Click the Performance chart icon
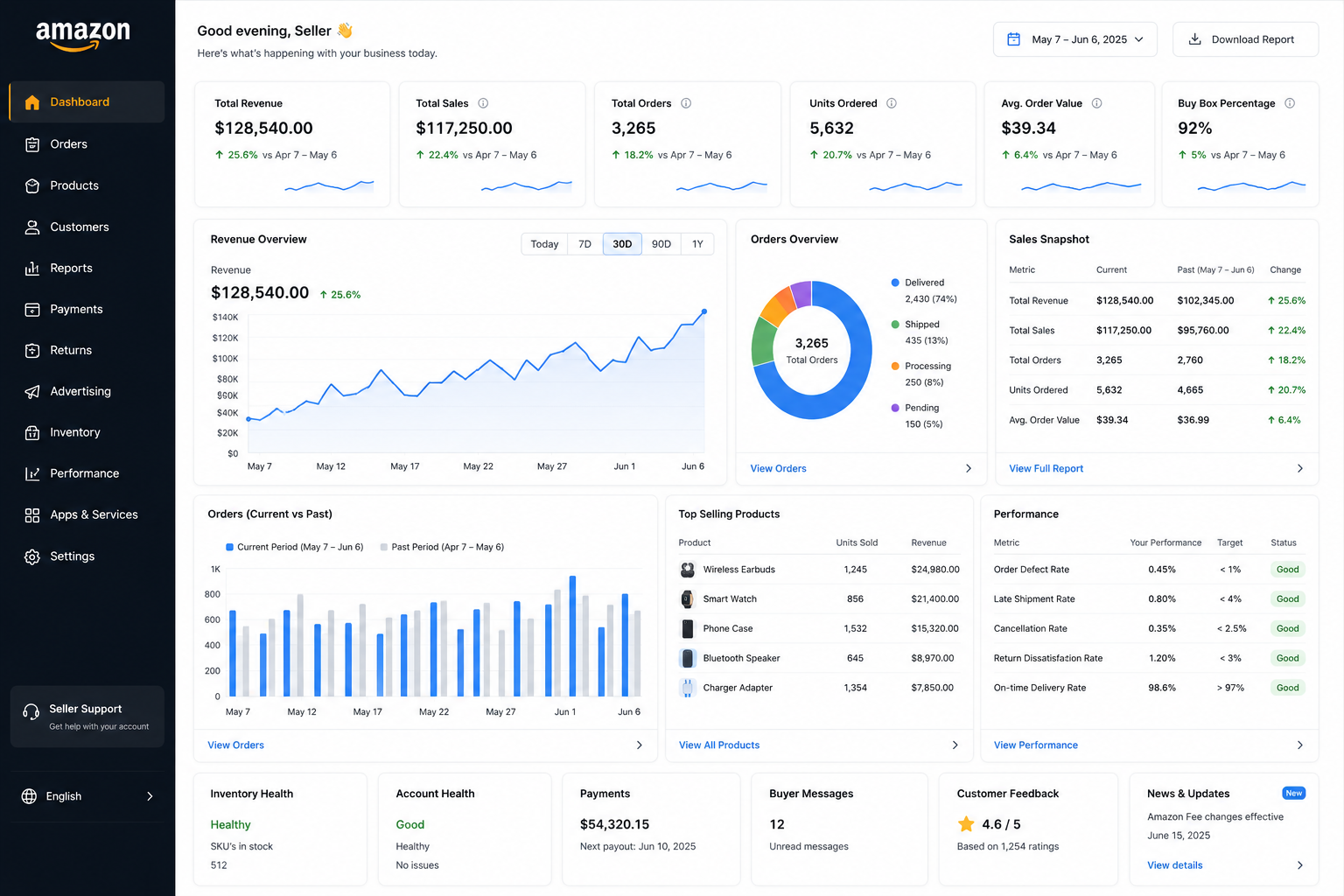The width and height of the screenshot is (1344, 896). click(32, 473)
